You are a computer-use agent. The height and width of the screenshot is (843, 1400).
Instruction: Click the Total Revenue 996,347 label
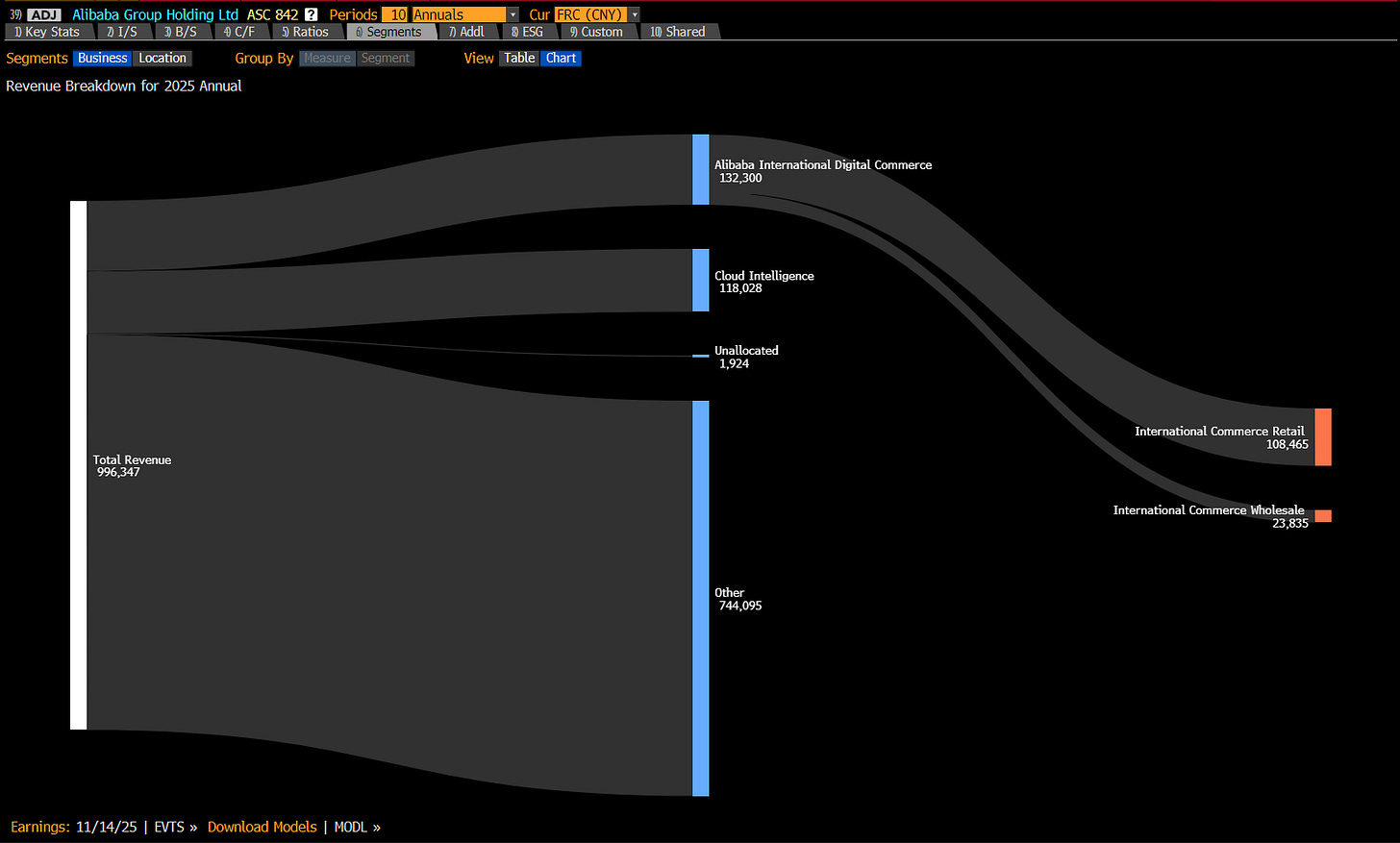click(132, 466)
